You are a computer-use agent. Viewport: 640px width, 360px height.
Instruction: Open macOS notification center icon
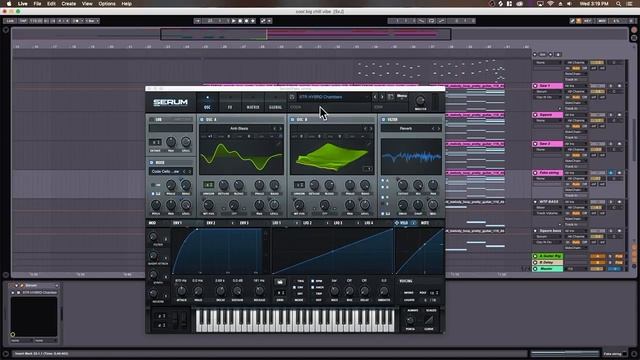(630, 4)
